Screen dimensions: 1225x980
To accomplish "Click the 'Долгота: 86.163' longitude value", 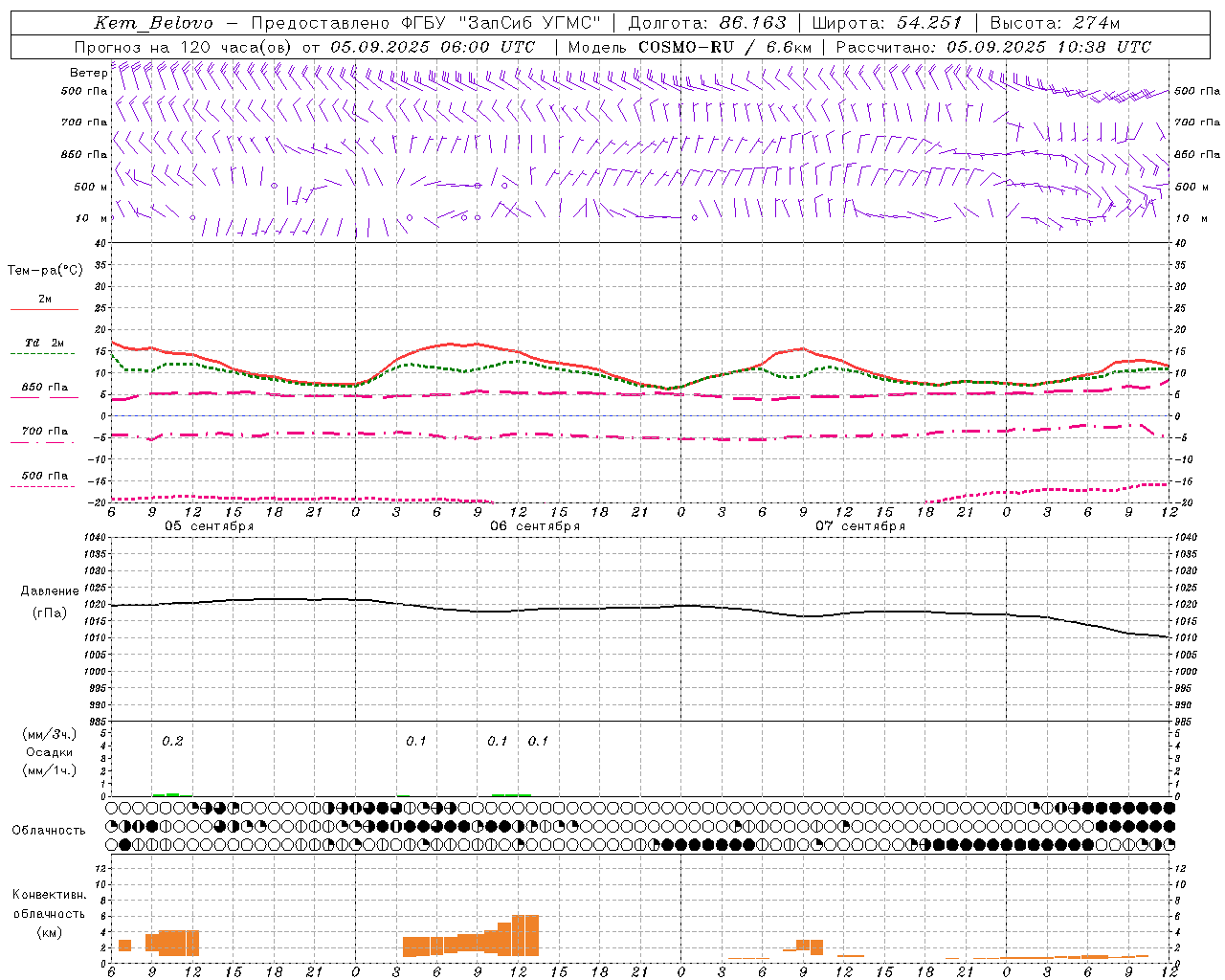I will coord(706,23).
